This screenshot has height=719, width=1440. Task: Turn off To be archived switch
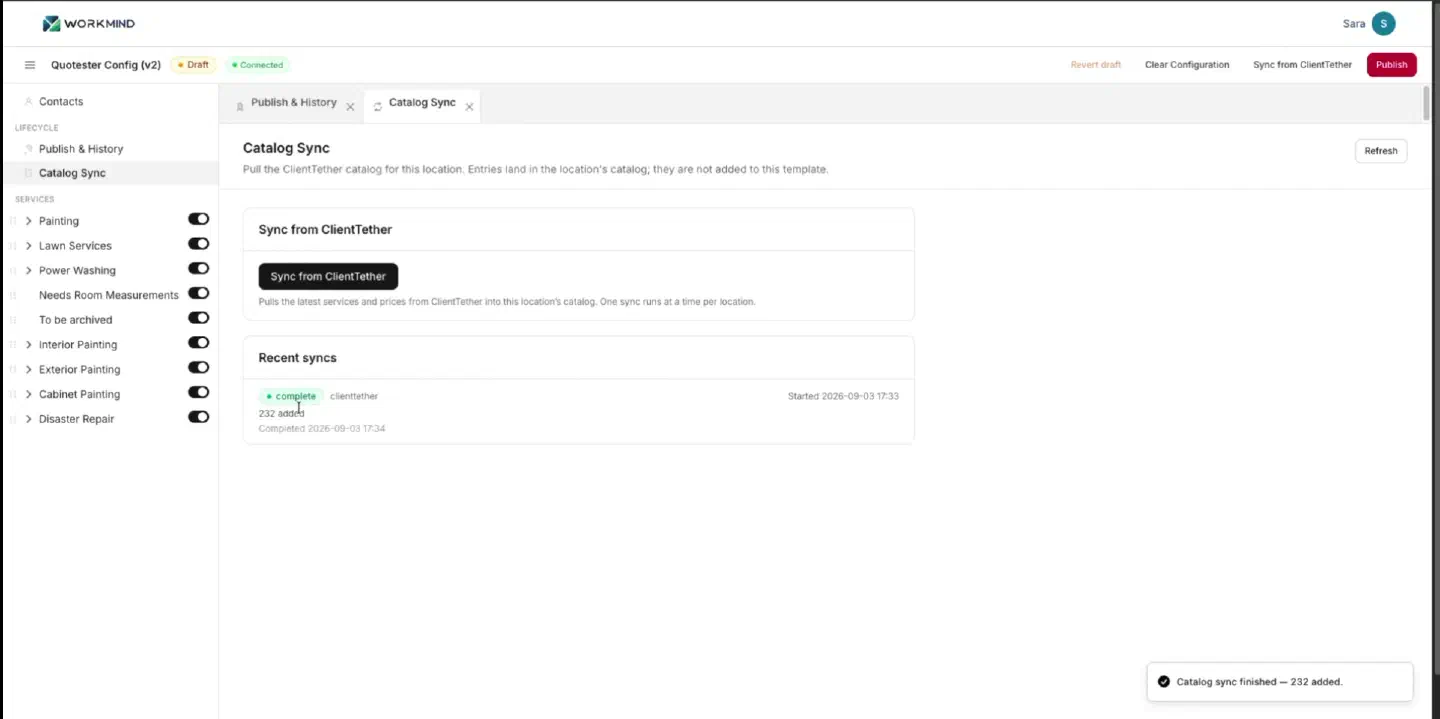[199, 318]
